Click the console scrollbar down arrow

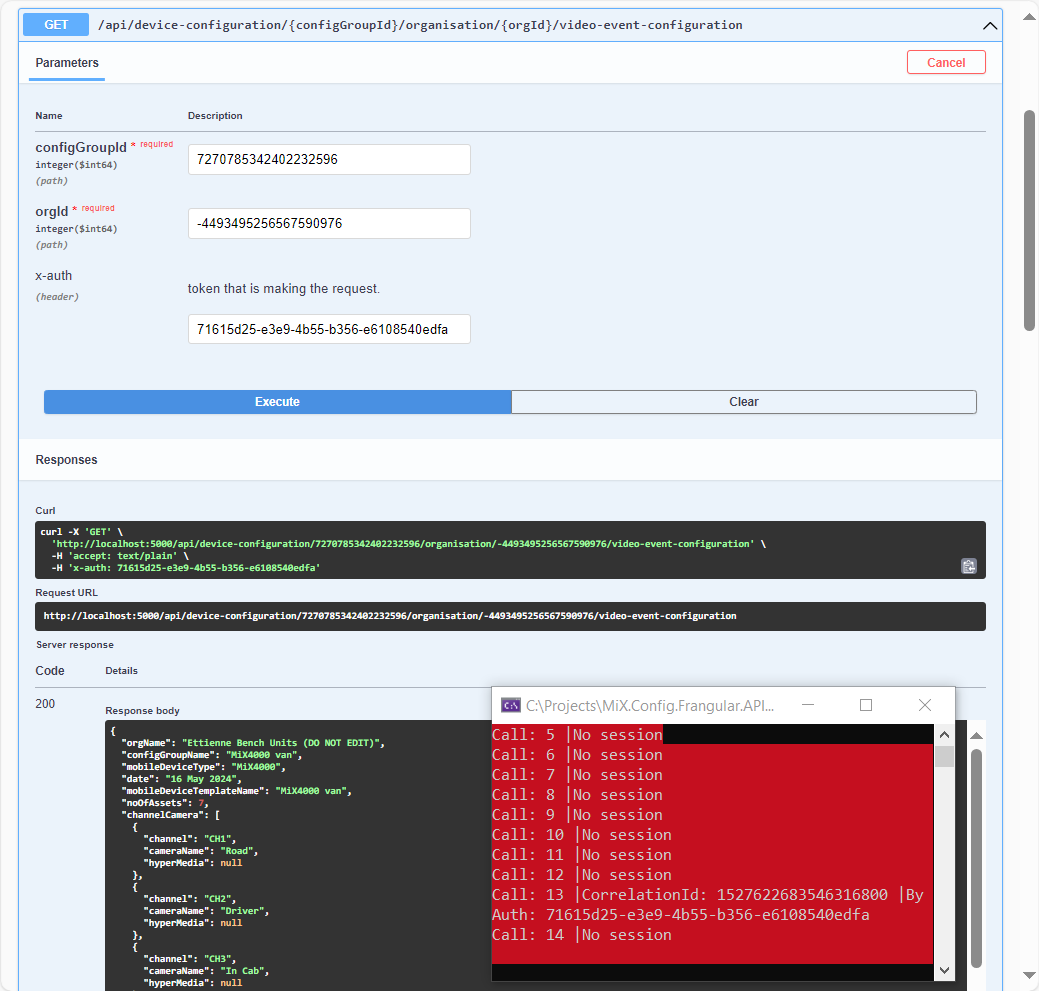944,970
